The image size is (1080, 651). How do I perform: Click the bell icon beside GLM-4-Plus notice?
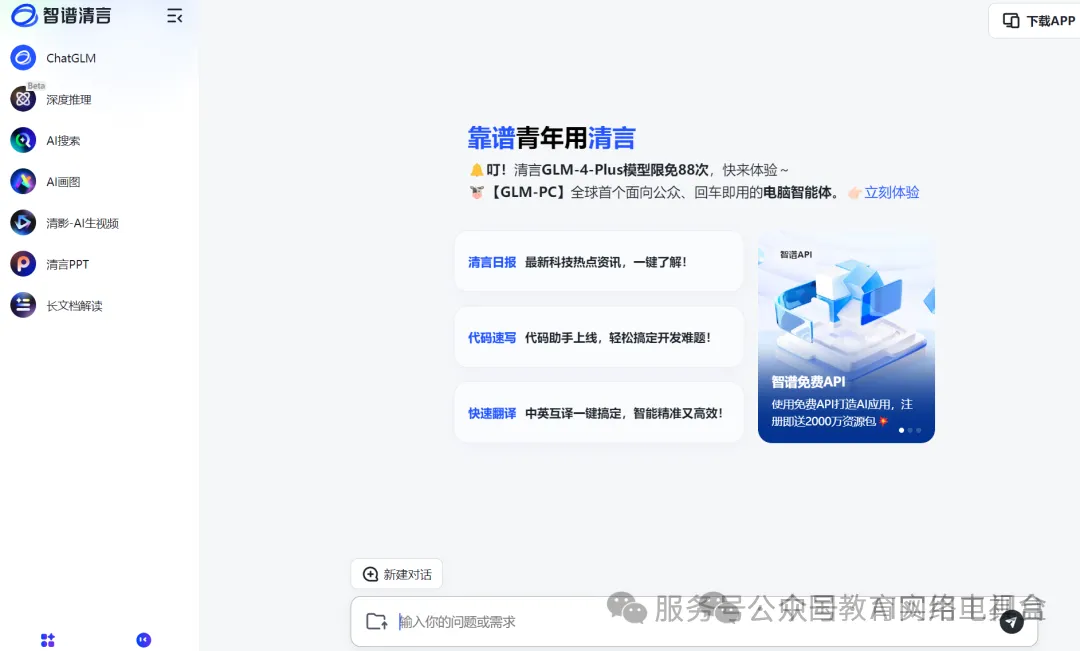(x=476, y=169)
